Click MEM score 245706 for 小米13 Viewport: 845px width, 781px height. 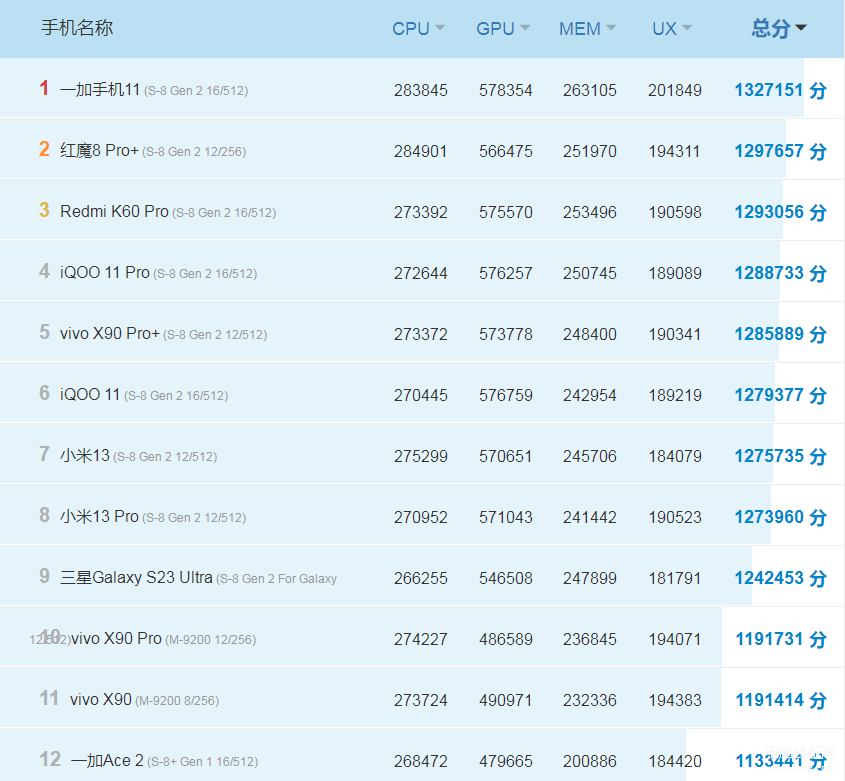[x=590, y=456]
